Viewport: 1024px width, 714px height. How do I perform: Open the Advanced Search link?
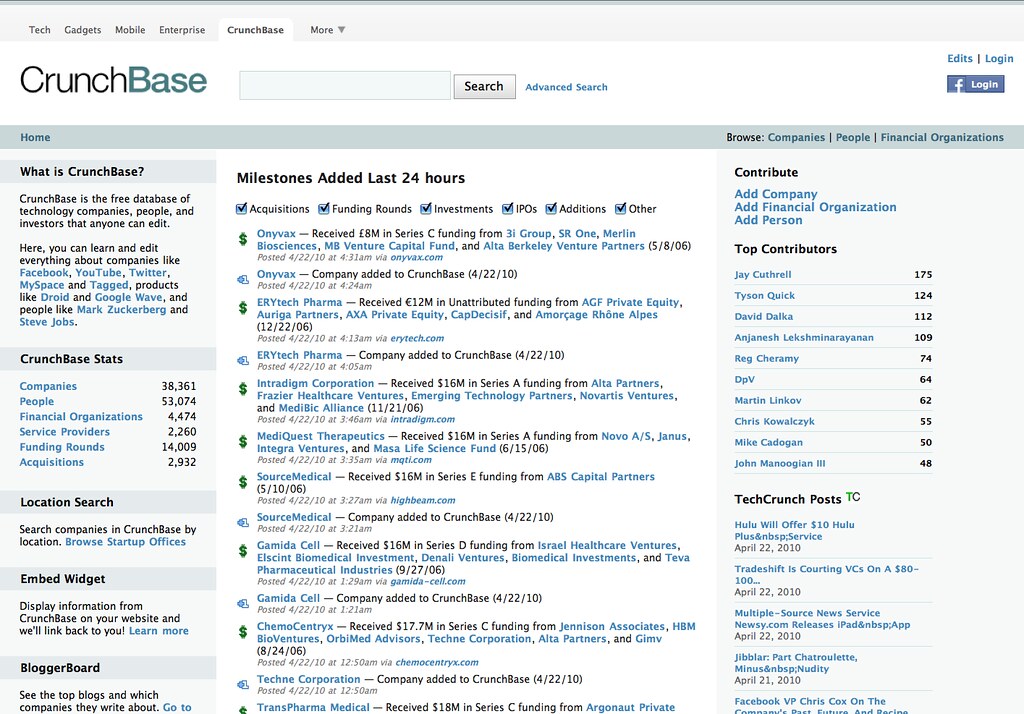(x=566, y=87)
